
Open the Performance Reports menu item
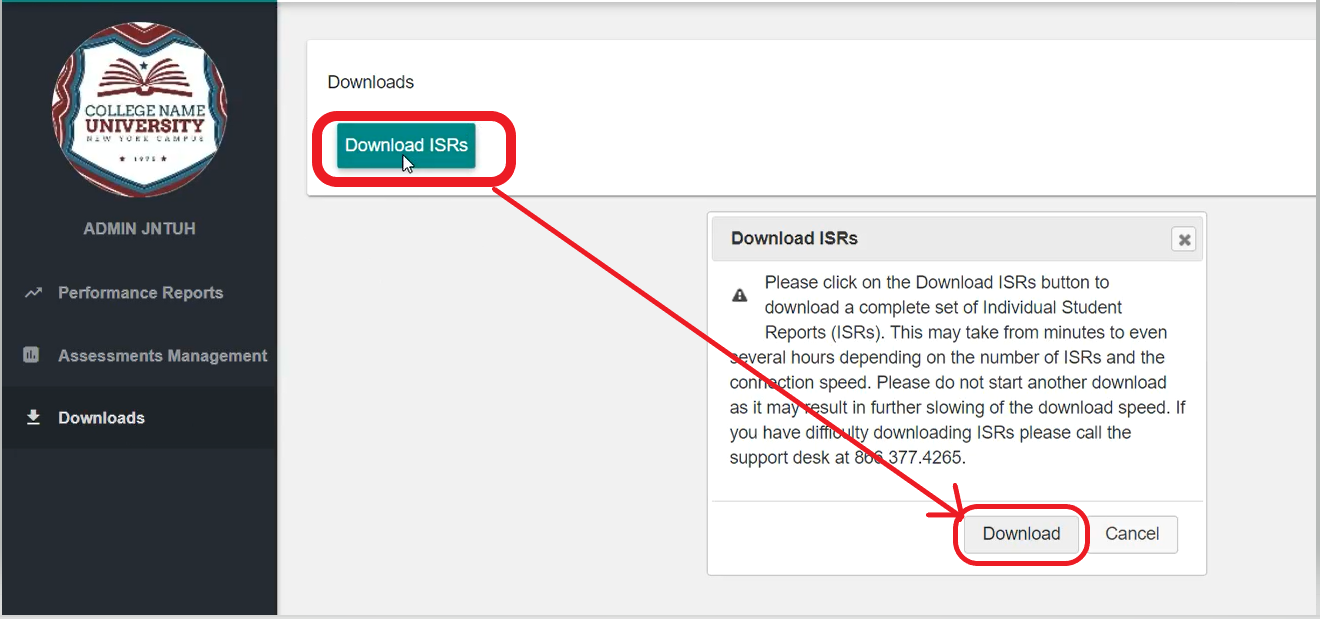coord(140,293)
